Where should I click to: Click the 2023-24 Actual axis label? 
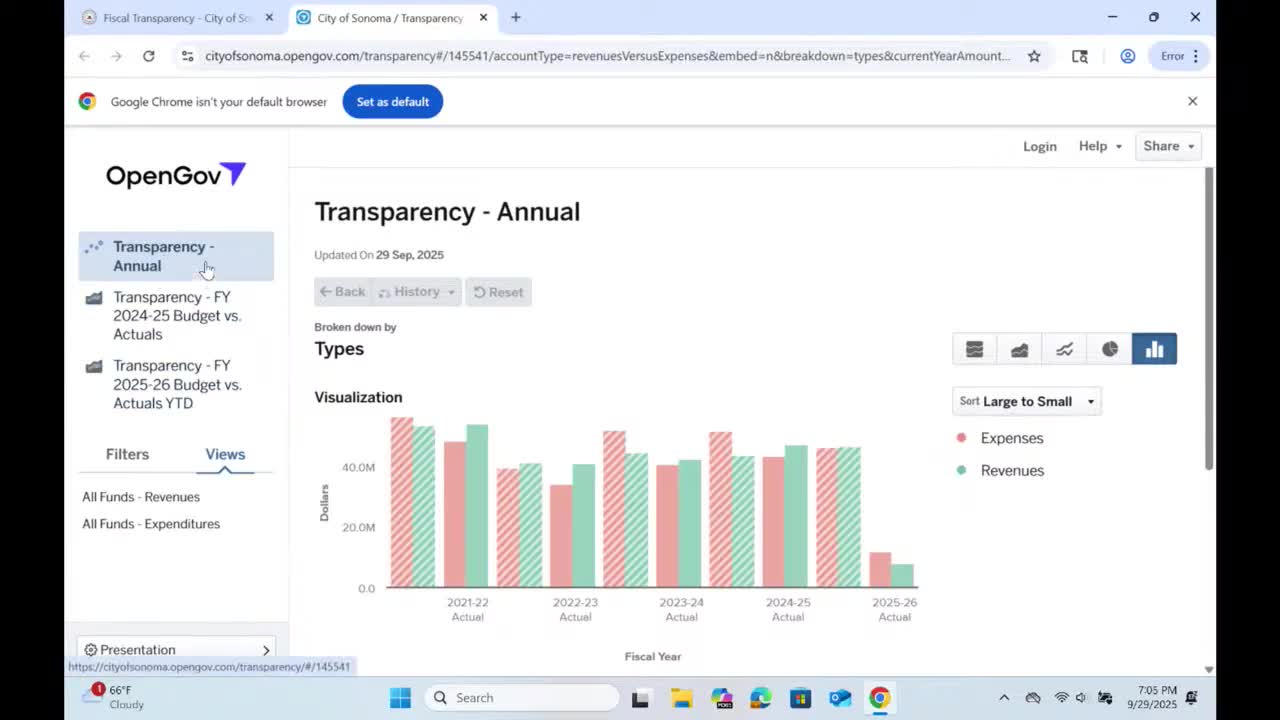[x=681, y=609]
